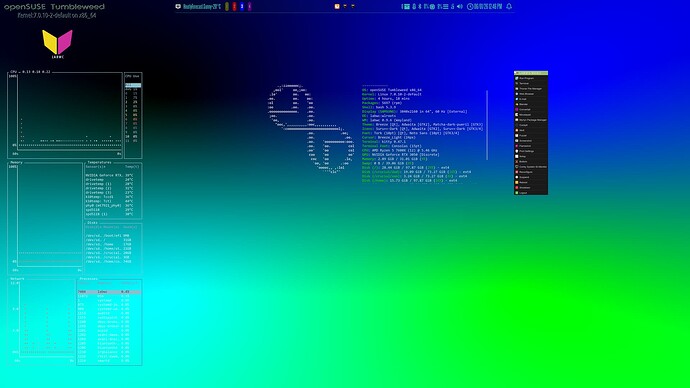Switch to blue workspace 3 button
690x388 pixels.
tap(242, 7)
